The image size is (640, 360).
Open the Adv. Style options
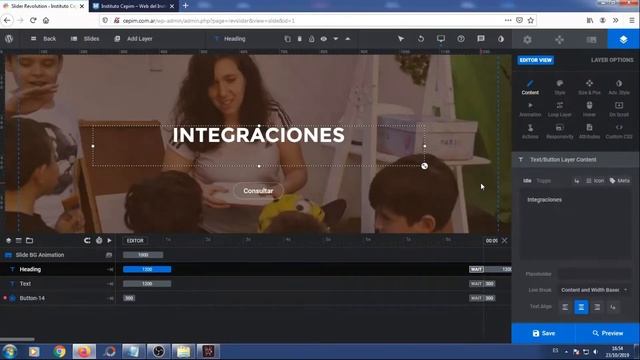619,87
